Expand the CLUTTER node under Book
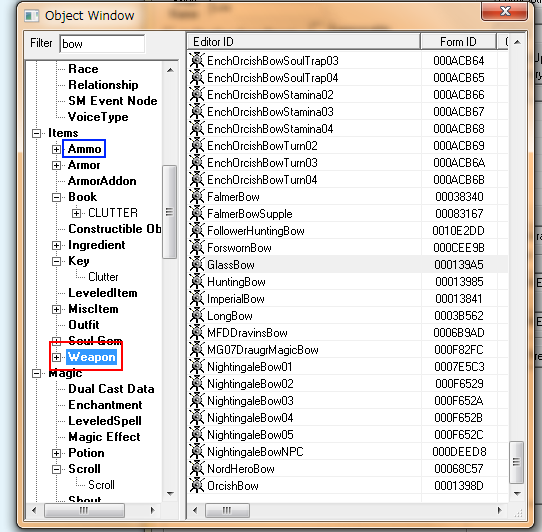This screenshot has height=532, width=542. [x=76, y=213]
